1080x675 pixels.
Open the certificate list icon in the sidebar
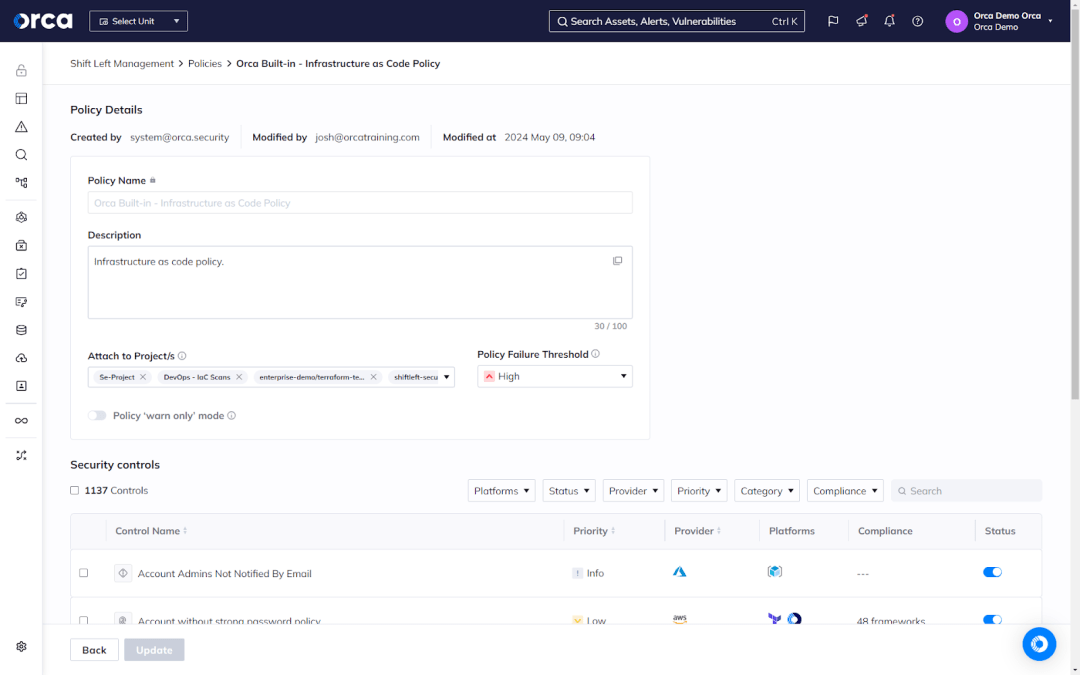pyautogui.click(x=21, y=302)
